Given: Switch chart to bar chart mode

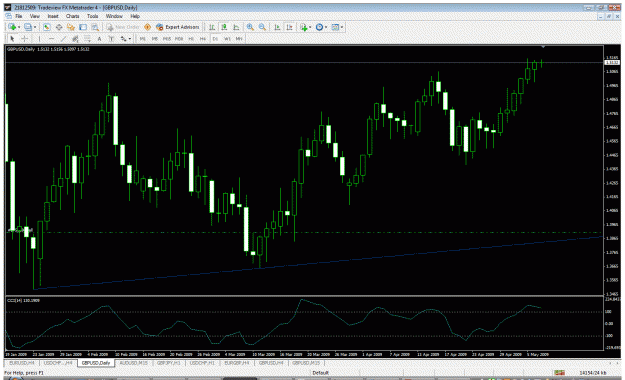Looking at the screenshot, I should 212,27.
